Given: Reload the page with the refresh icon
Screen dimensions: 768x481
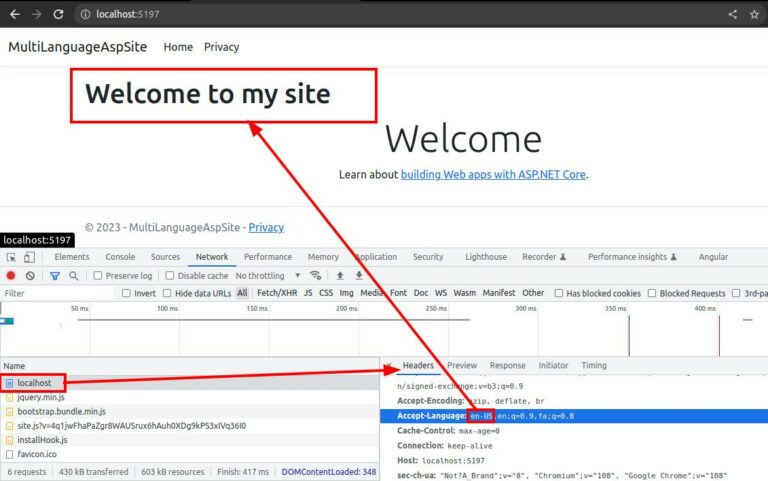Looking at the screenshot, I should pyautogui.click(x=58, y=14).
